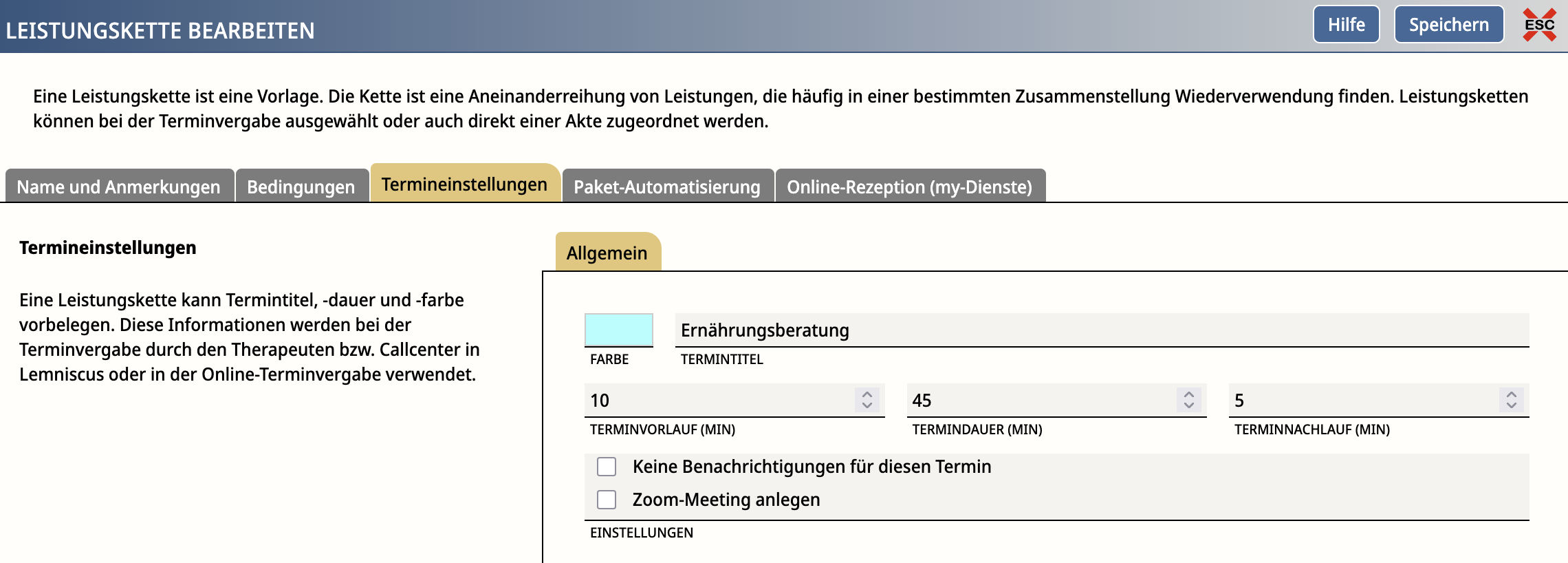Decrease Terminvorlauf with the down arrow
1568x563 pixels.
tap(867, 405)
